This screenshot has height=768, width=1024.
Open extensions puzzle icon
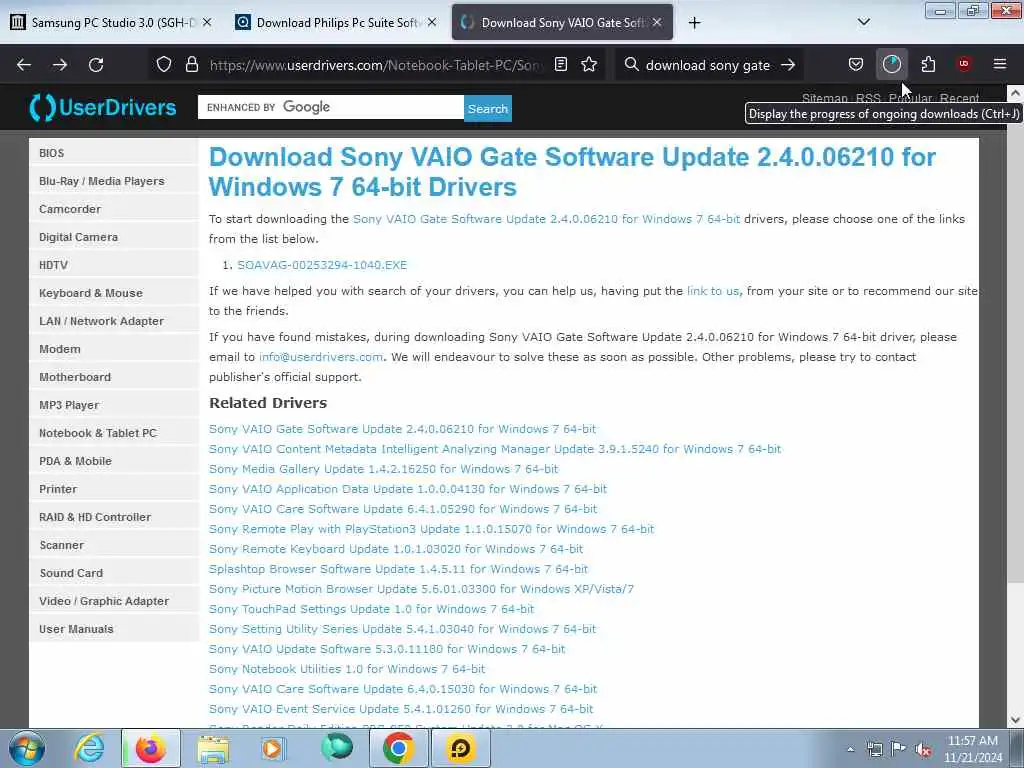coord(928,65)
